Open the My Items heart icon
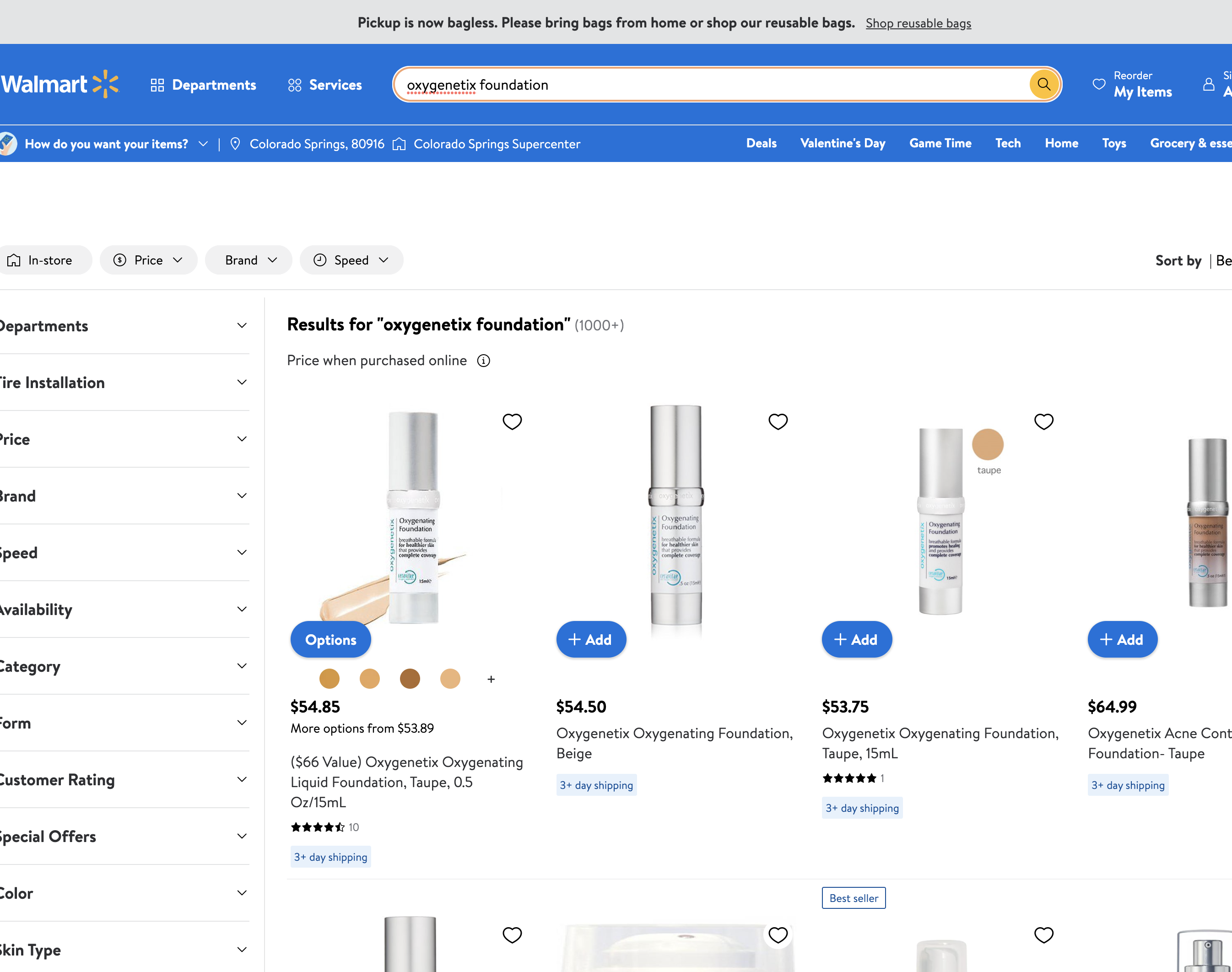This screenshot has height=972, width=1232. [1099, 84]
